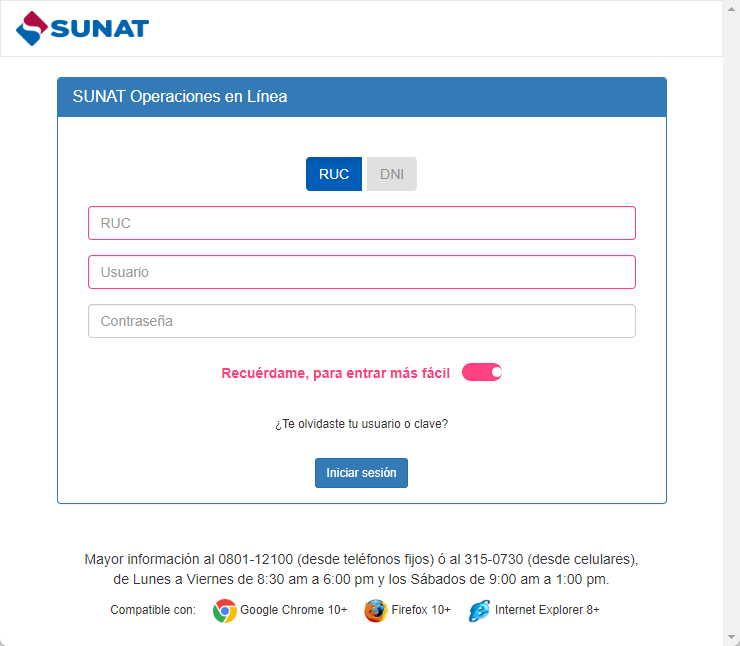This screenshot has height=646, width=740.
Task: Click the SUNAT logo
Action: (83, 28)
